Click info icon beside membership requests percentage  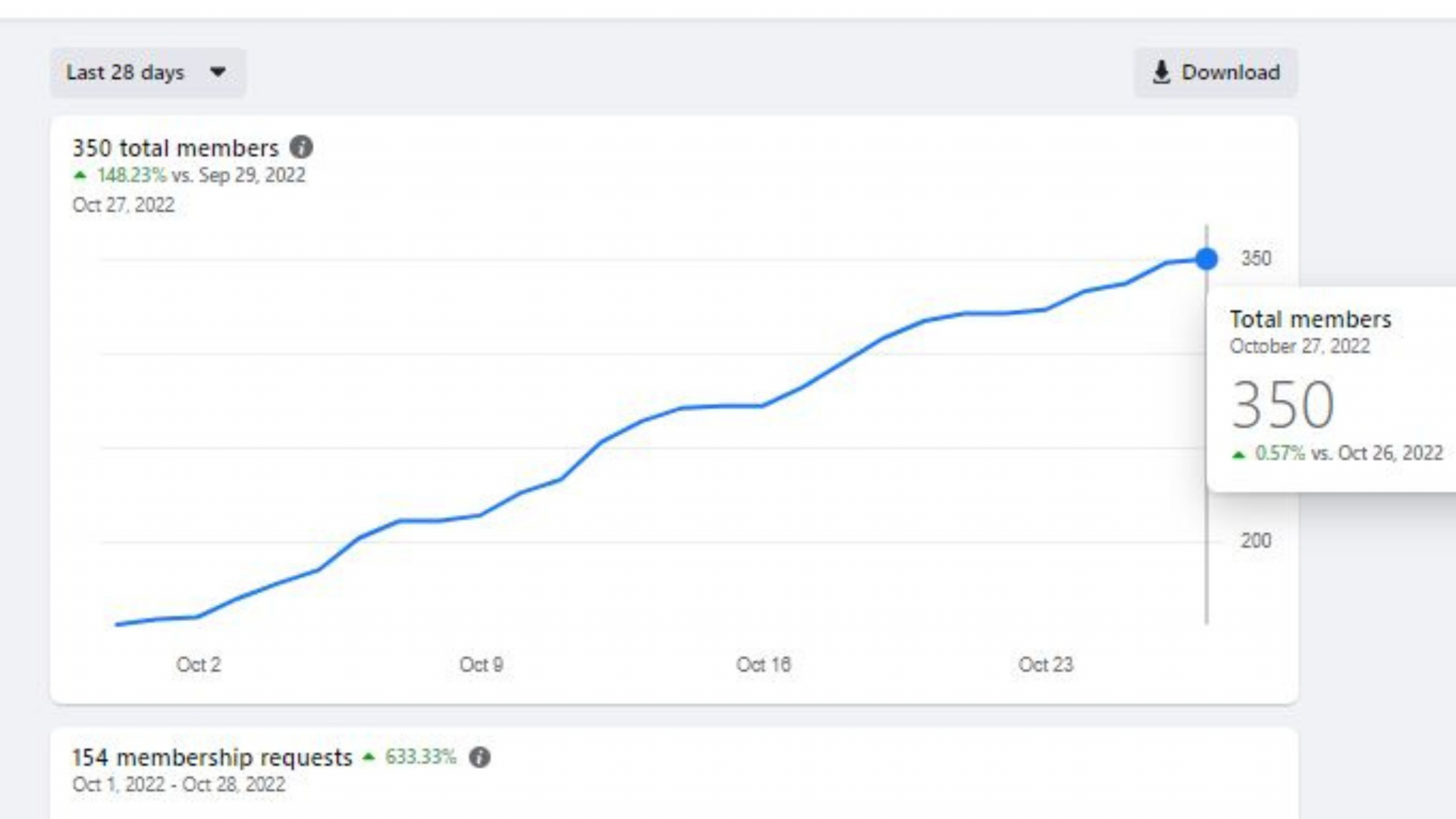[x=479, y=757]
